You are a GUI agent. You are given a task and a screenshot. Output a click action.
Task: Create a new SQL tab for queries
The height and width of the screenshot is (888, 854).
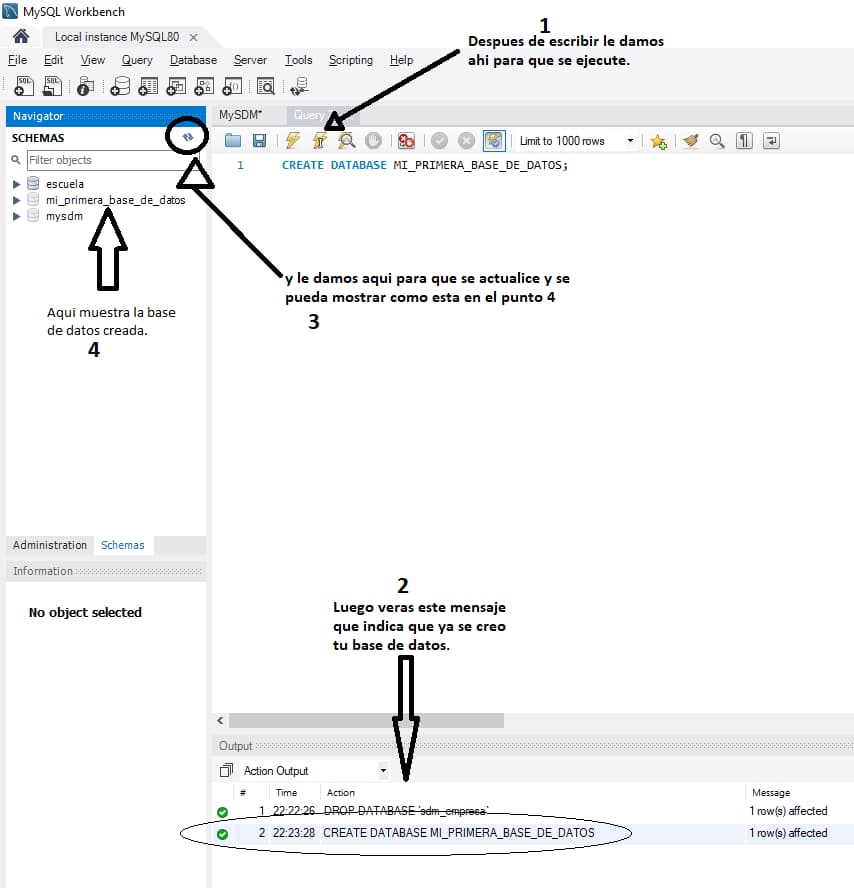click(24, 86)
